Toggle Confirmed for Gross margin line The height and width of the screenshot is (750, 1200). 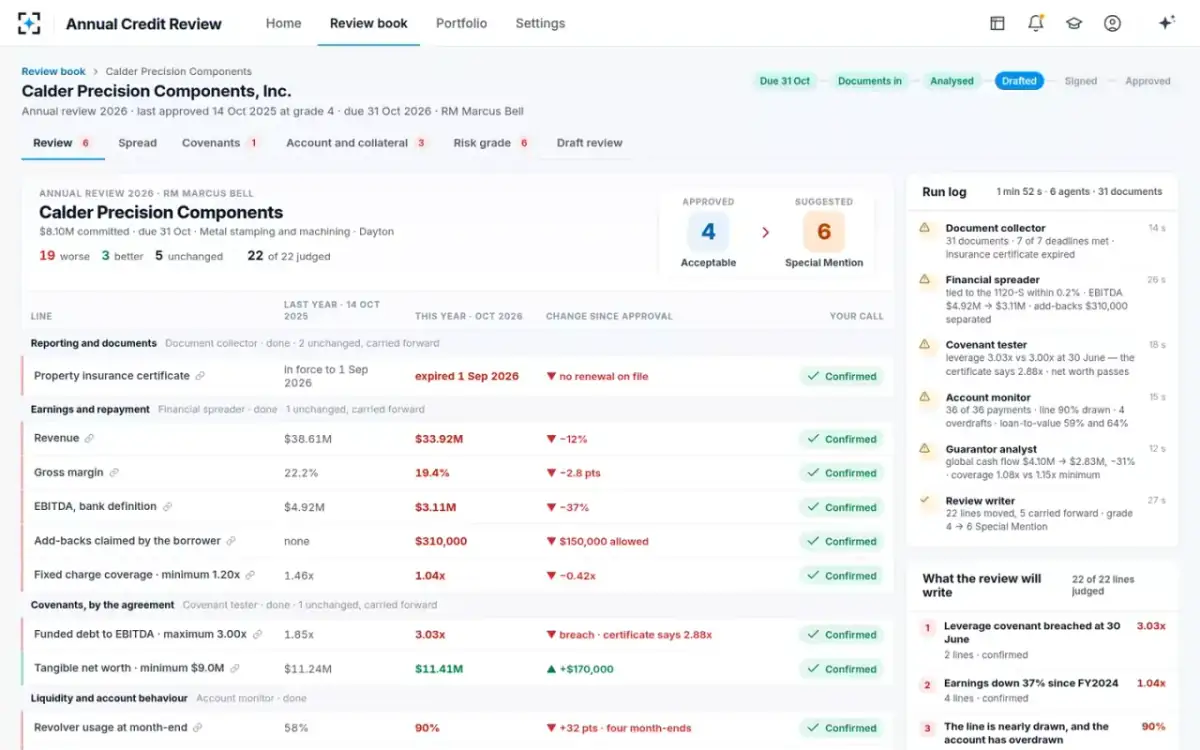(x=842, y=473)
